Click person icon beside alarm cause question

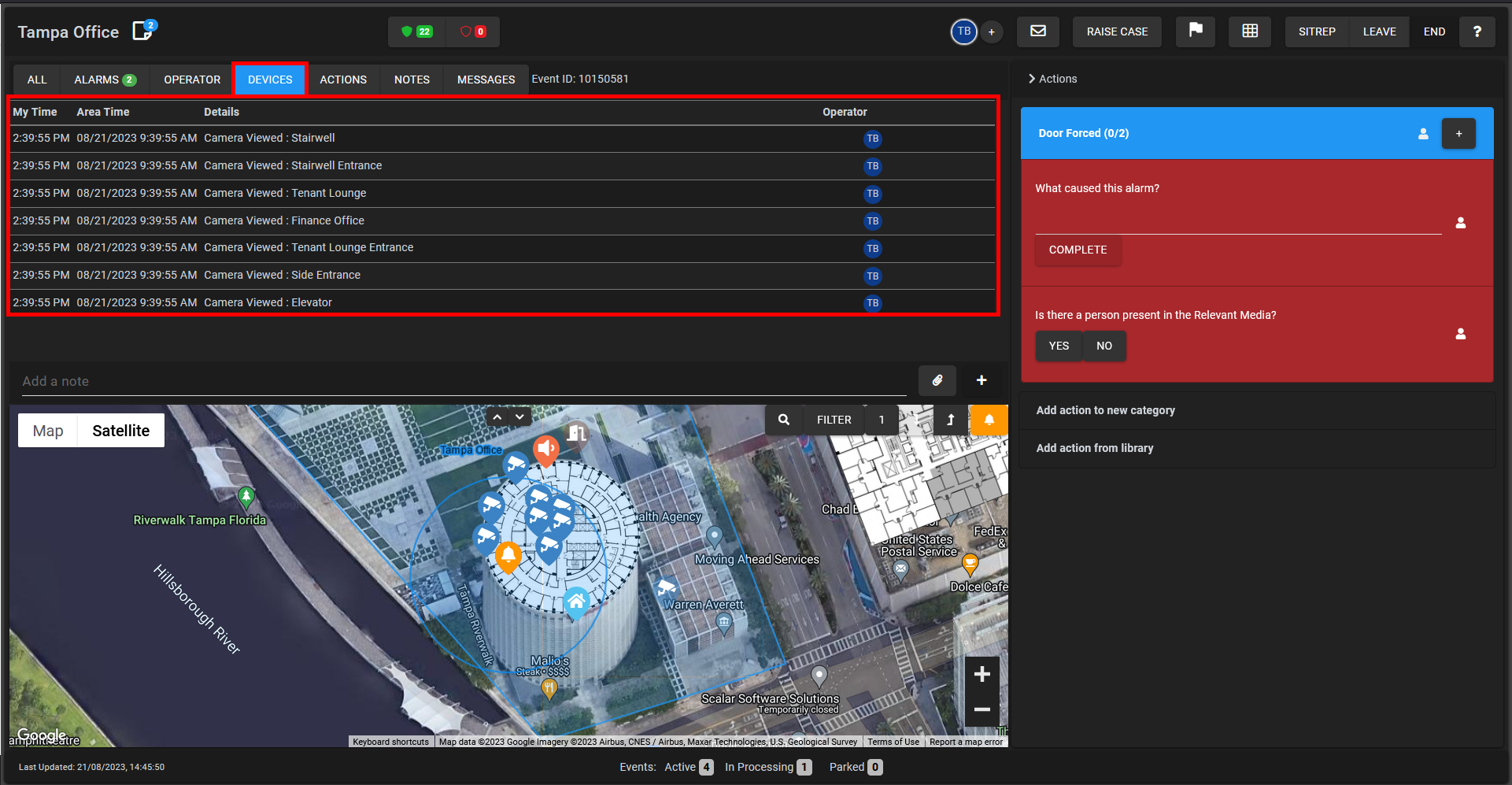(x=1461, y=223)
